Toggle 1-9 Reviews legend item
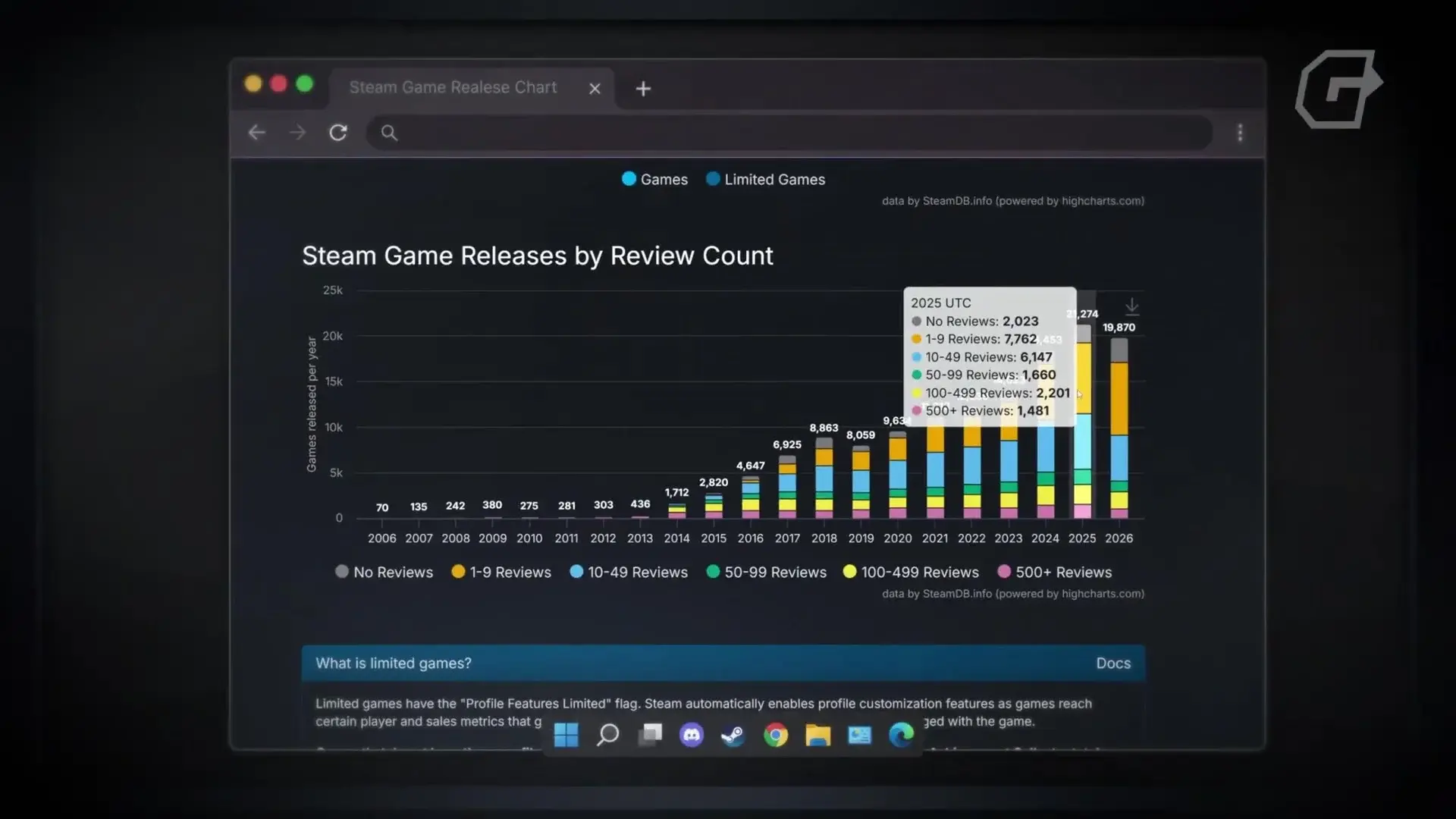Image resolution: width=1456 pixels, height=819 pixels. click(500, 572)
